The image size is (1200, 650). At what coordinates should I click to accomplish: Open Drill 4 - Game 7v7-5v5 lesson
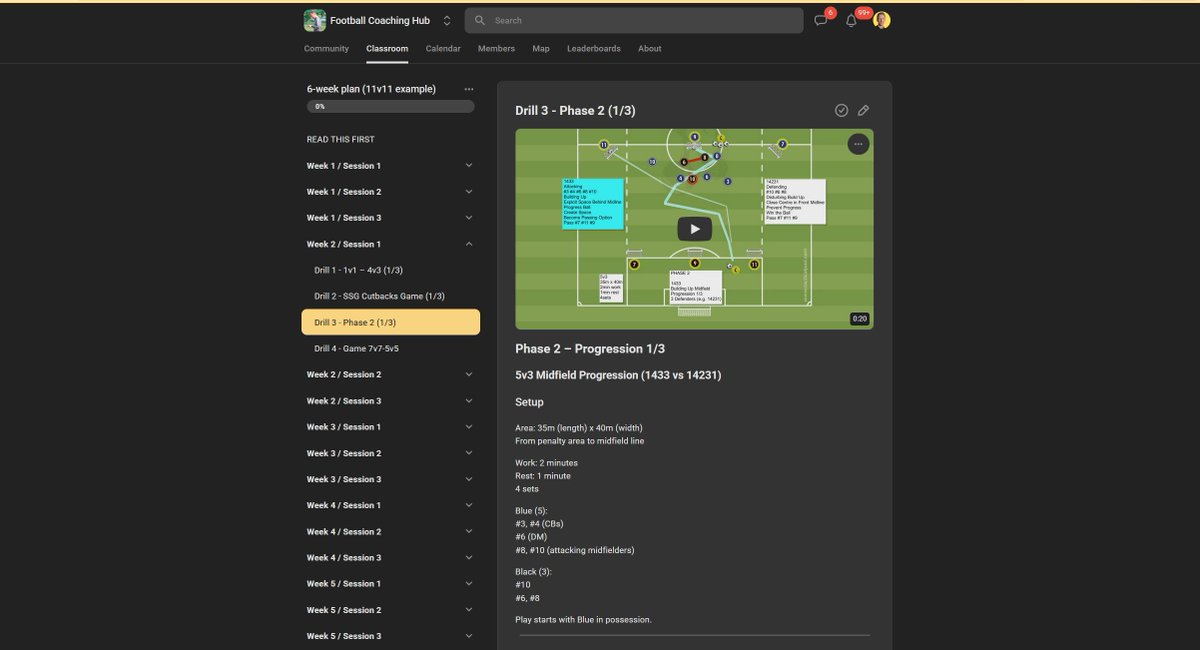point(391,349)
